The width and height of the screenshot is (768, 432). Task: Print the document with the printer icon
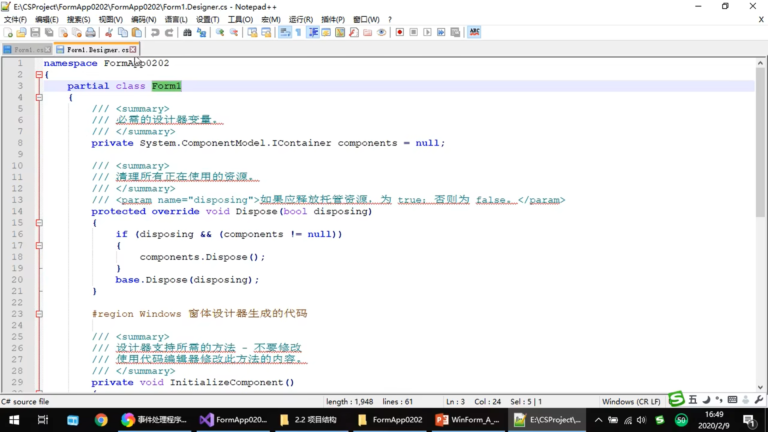pos(91,32)
